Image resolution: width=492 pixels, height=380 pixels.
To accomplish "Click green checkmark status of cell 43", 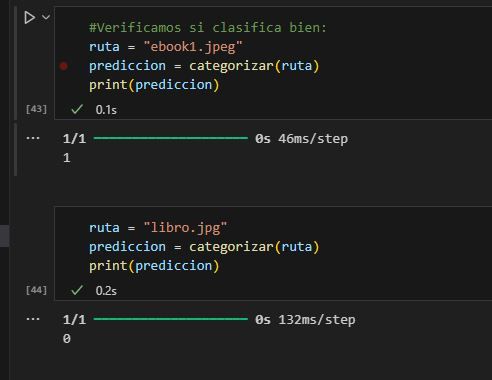I will coord(77,109).
